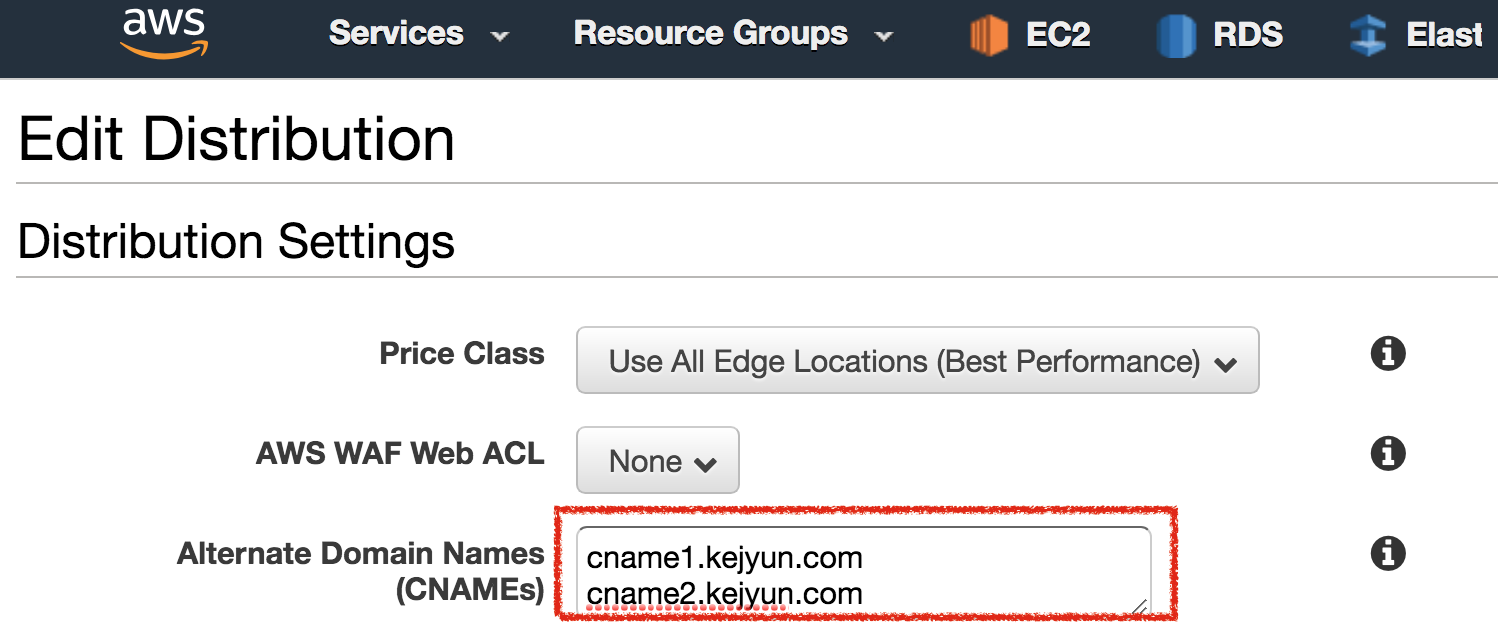This screenshot has width=1498, height=628.
Task: Show info for Alternate Domain Names
Action: (x=1388, y=553)
